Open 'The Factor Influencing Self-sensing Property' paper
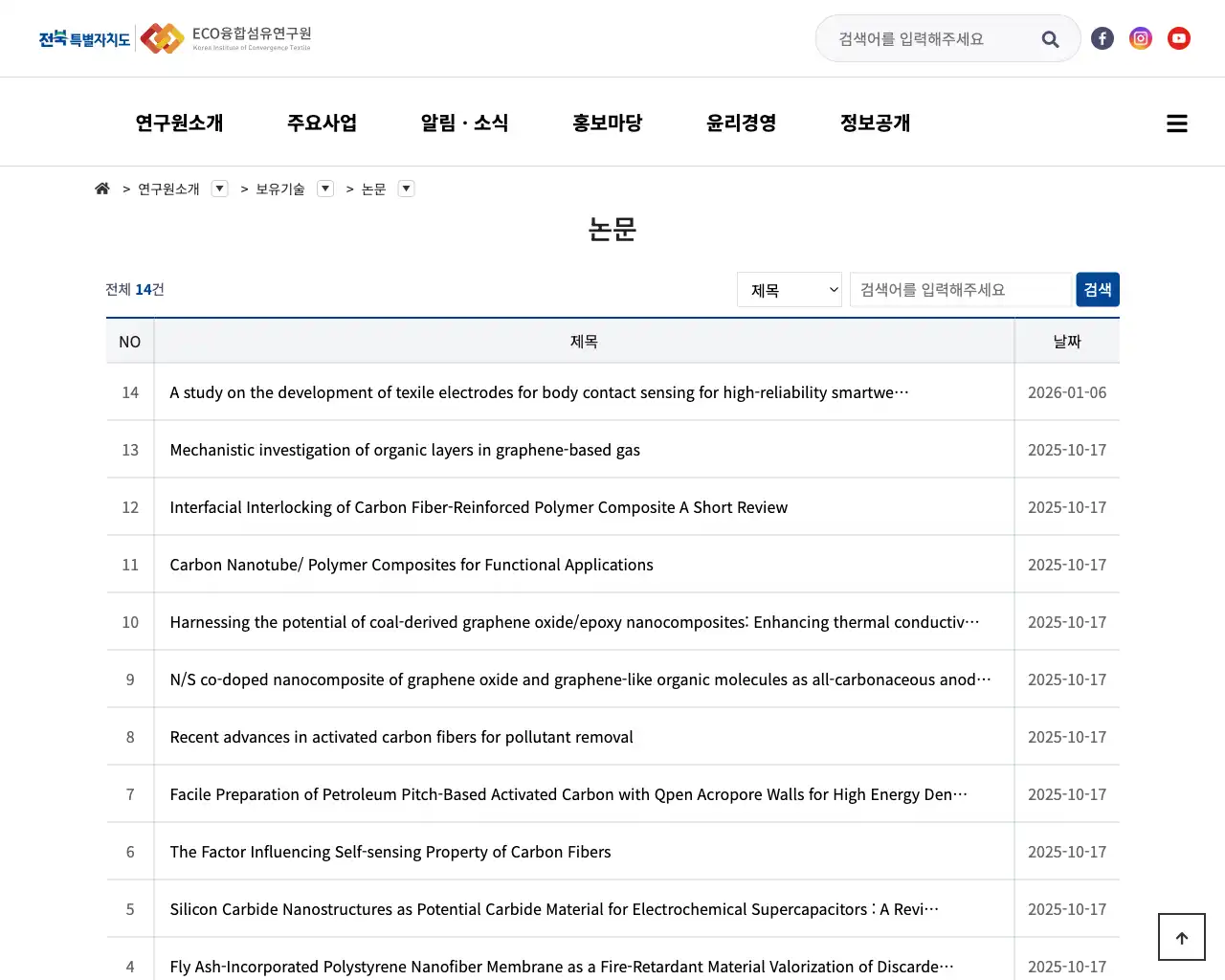Image resolution: width=1225 pixels, height=980 pixels. [x=390, y=852]
